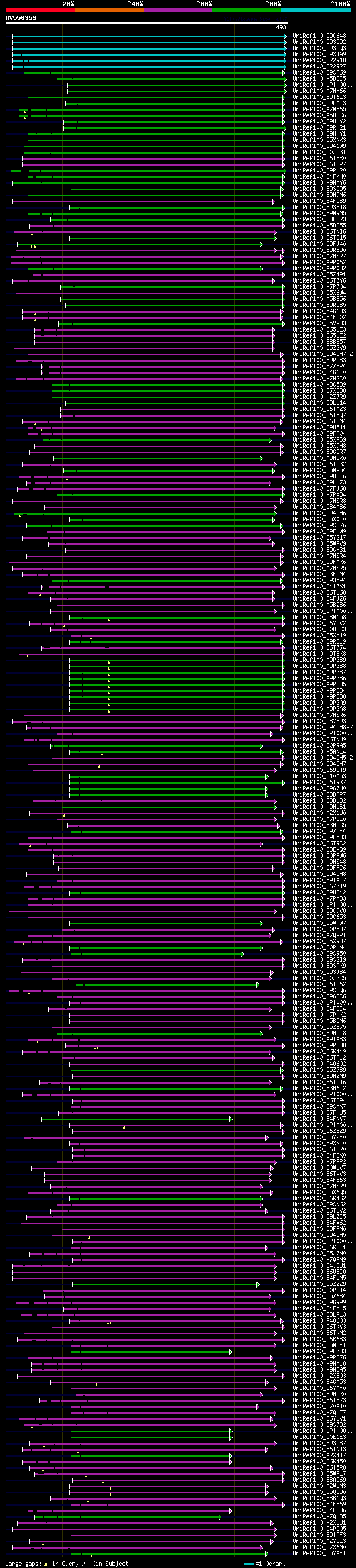This screenshot has width=356, height=1568.
Task: Open hit UniRef100_O22927
Action: click(x=319, y=66)
